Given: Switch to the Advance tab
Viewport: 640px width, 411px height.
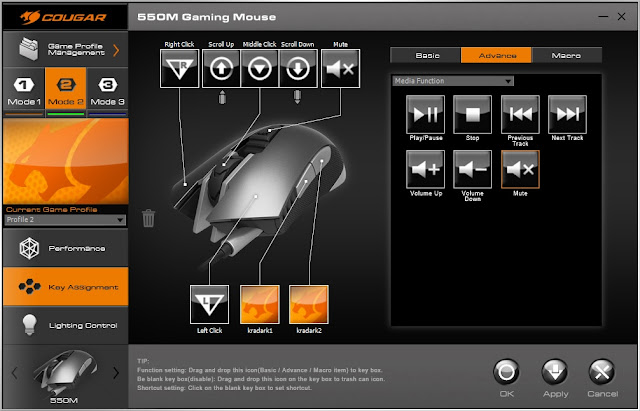Looking at the screenshot, I should coord(496,55).
